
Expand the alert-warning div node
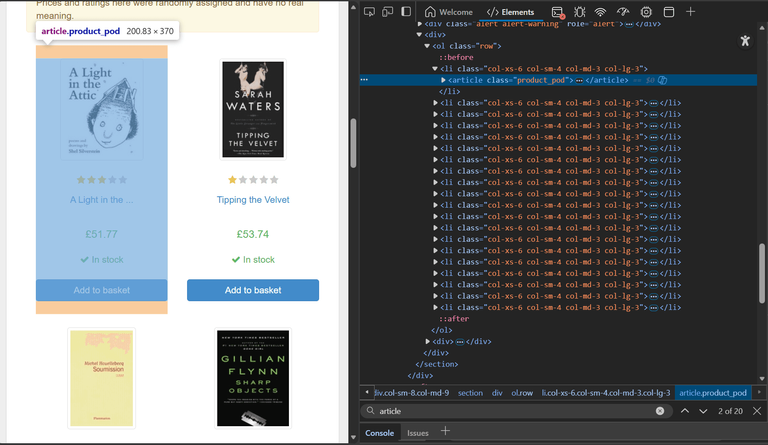click(419, 23)
